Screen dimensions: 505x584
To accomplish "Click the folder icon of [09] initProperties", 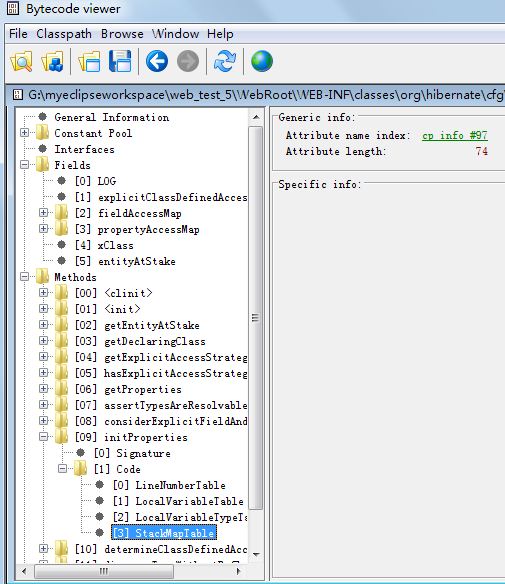I will click(61, 437).
